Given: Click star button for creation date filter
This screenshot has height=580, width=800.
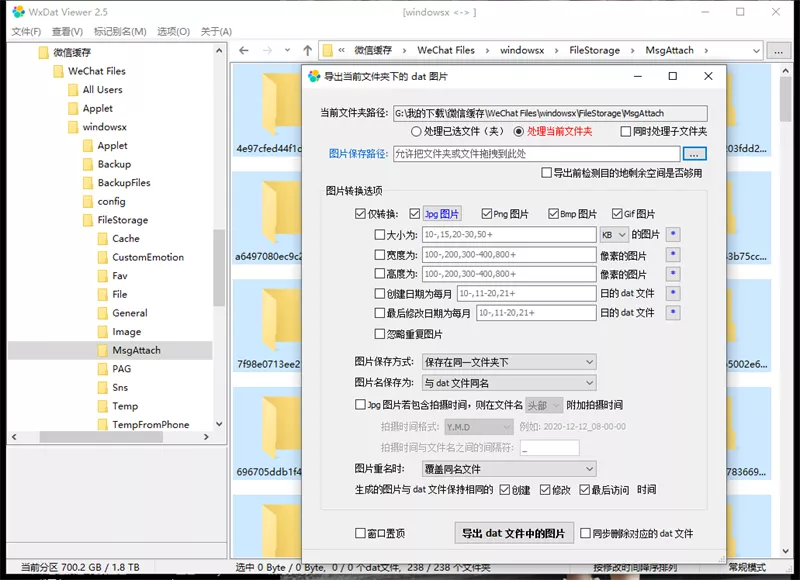Looking at the screenshot, I should tap(673, 293).
